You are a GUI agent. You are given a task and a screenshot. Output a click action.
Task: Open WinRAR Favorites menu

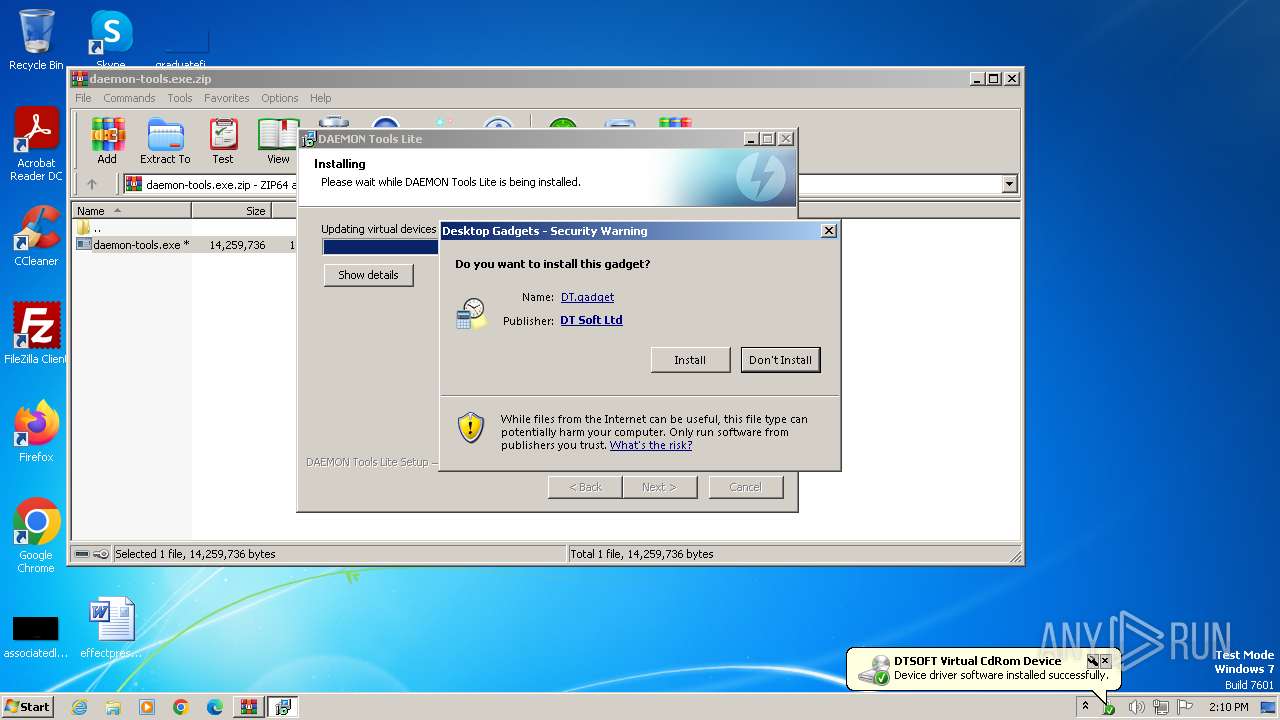click(x=227, y=98)
